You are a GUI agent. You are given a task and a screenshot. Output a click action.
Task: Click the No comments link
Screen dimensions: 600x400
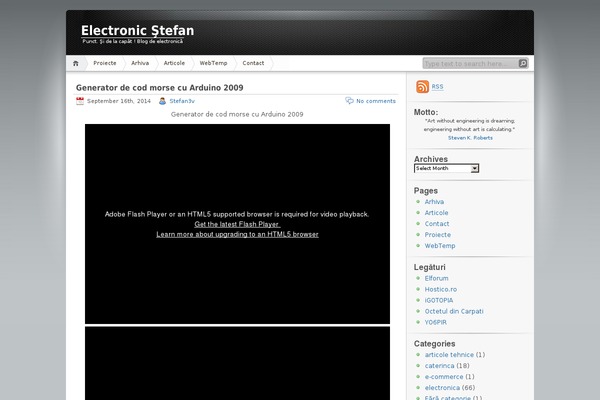[x=375, y=101]
